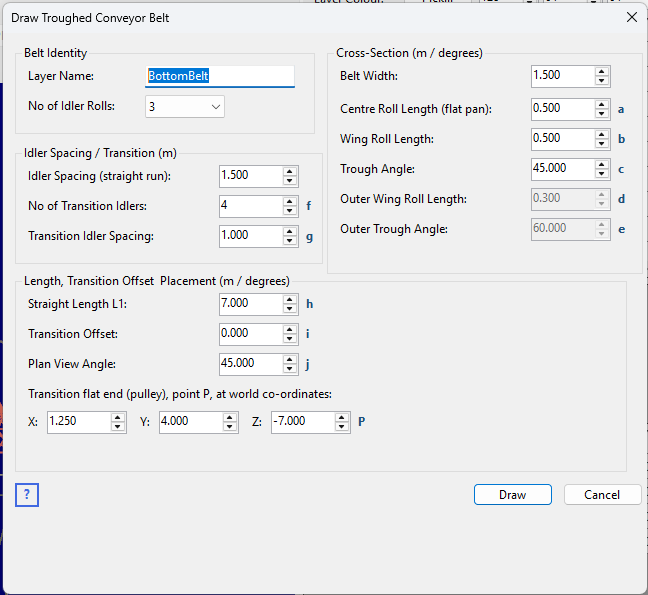The width and height of the screenshot is (648, 595).
Task: Decrease No of Transition Idlers
Action: tap(290, 211)
